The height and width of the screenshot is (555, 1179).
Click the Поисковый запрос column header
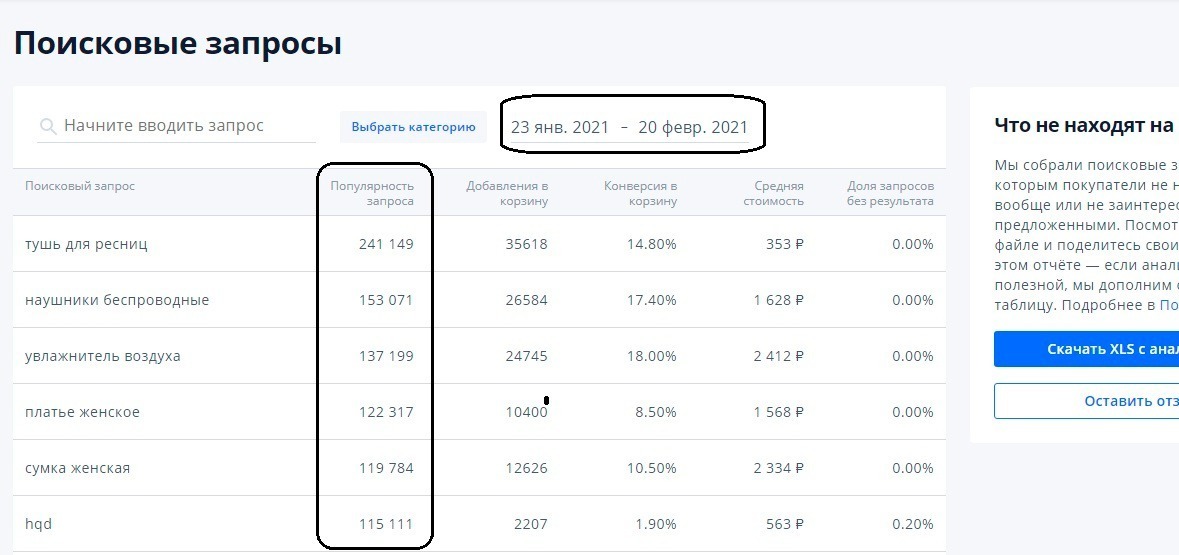[80, 186]
